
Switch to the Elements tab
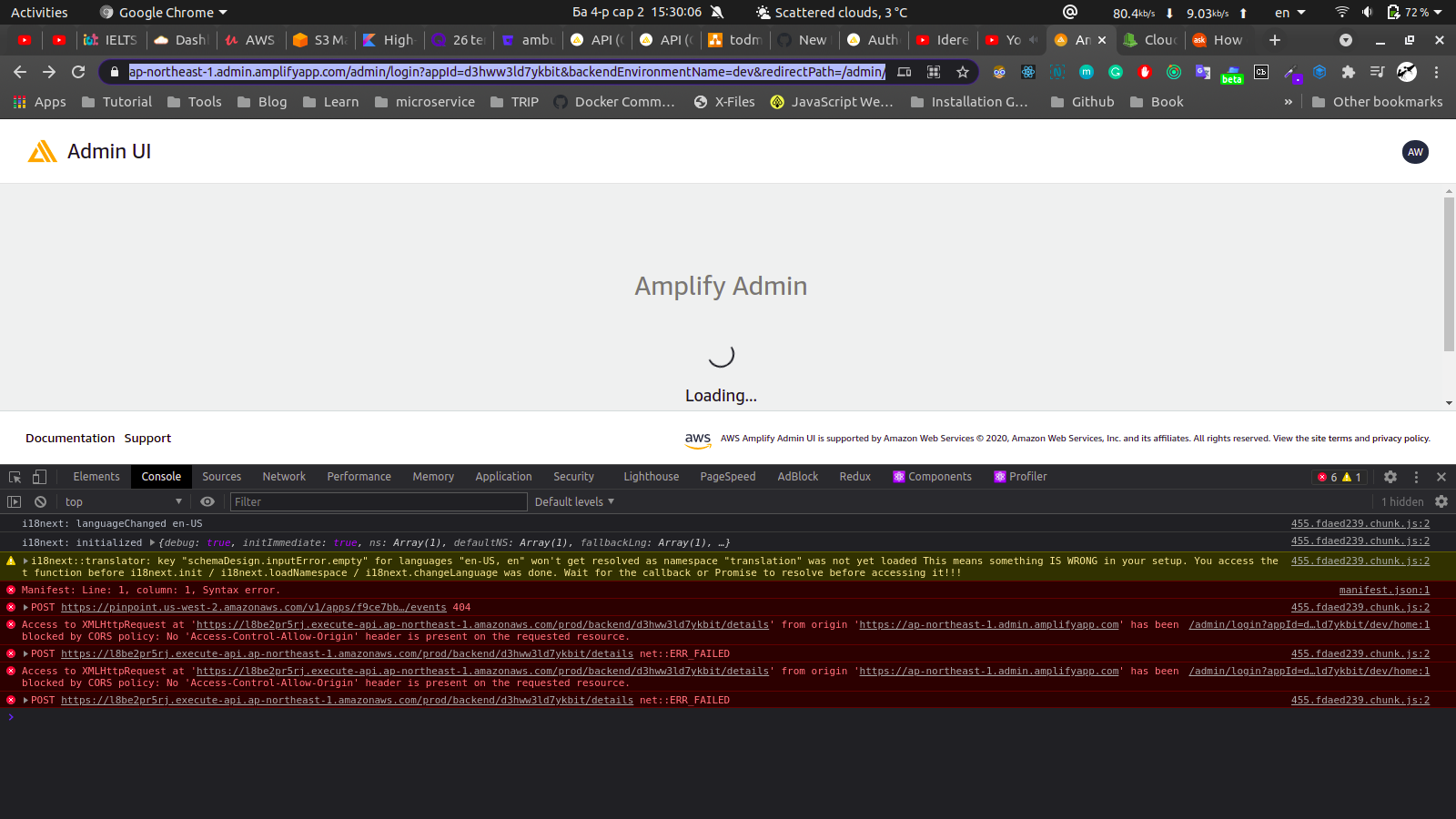click(96, 477)
